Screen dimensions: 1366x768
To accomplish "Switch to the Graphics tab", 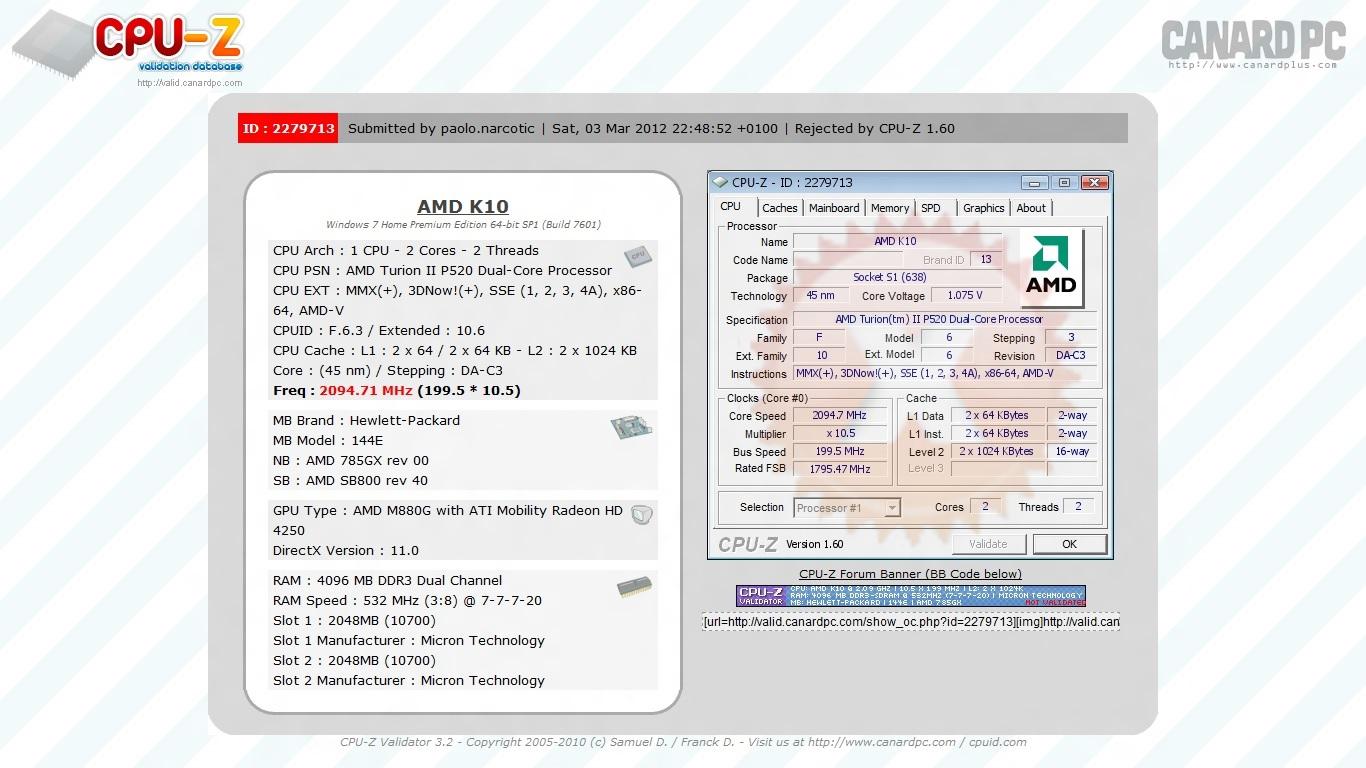I will [x=984, y=208].
